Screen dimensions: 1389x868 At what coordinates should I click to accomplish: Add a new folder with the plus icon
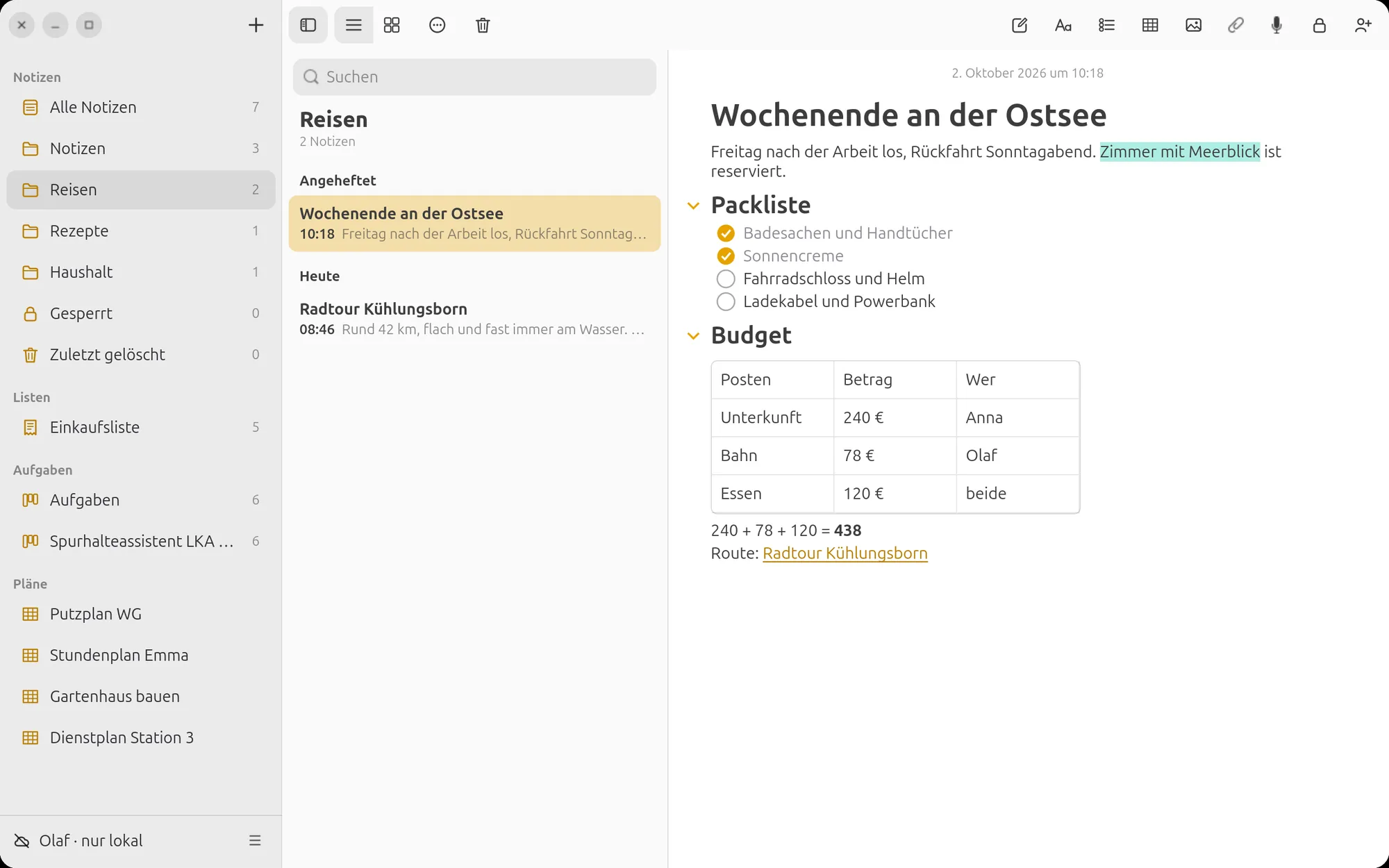pos(256,26)
